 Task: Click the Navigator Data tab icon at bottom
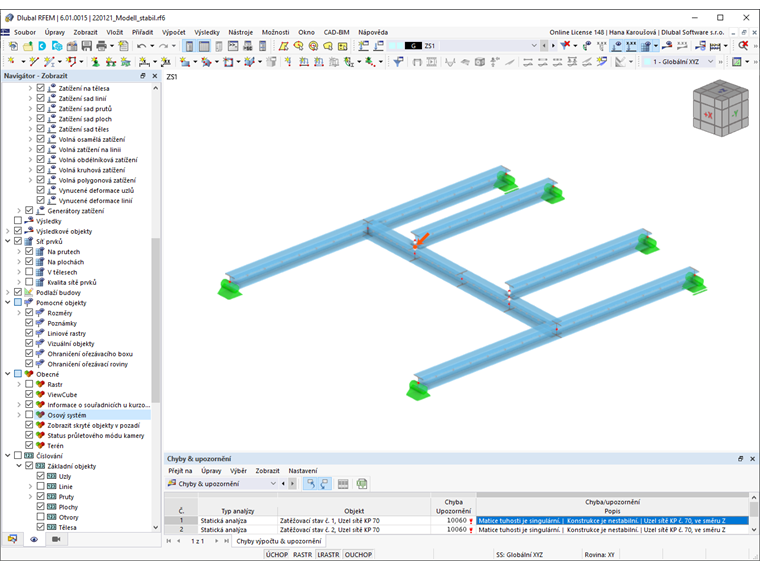pyautogui.click(x=12, y=539)
